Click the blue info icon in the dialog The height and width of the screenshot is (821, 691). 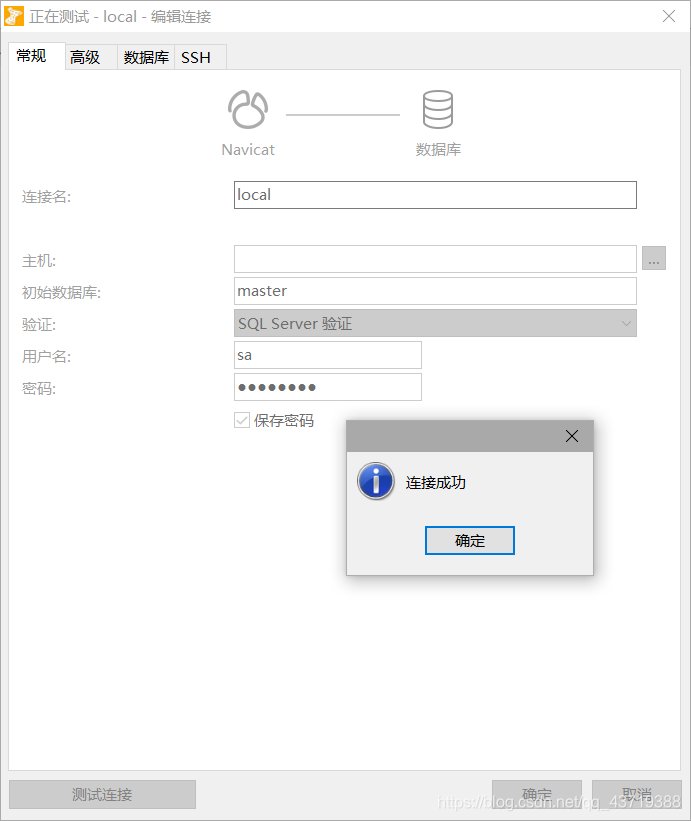pos(376,481)
